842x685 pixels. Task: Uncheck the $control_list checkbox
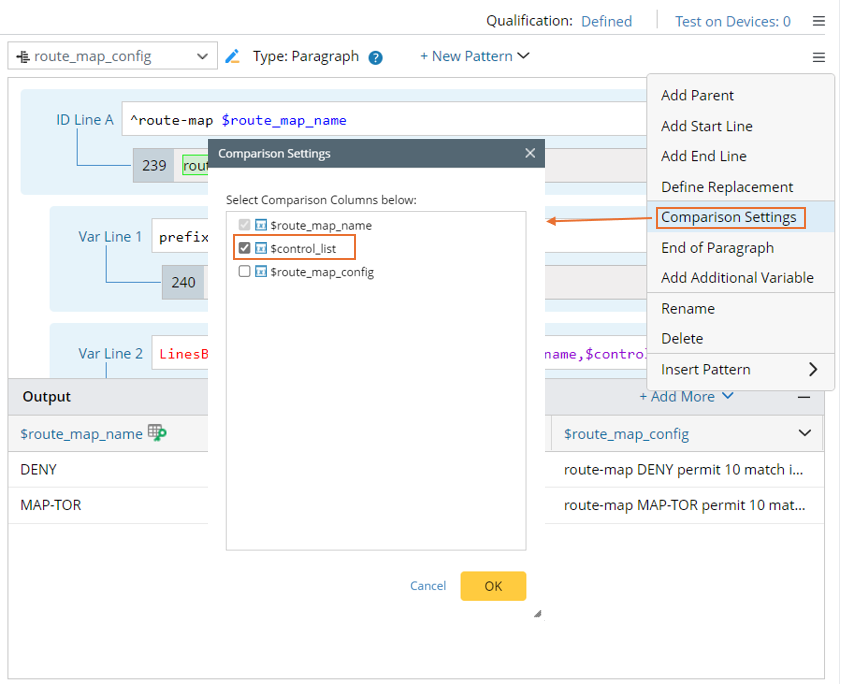(x=245, y=248)
